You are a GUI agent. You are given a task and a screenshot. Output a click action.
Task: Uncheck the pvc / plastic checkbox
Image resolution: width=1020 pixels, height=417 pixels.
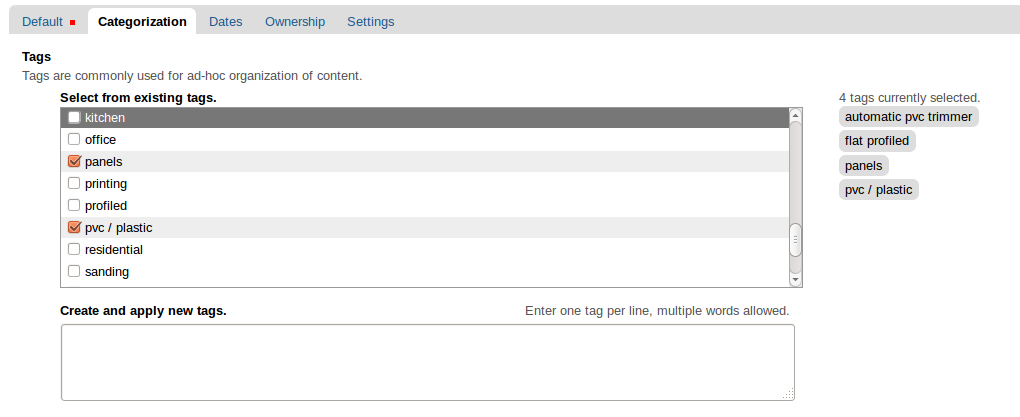[x=74, y=228]
